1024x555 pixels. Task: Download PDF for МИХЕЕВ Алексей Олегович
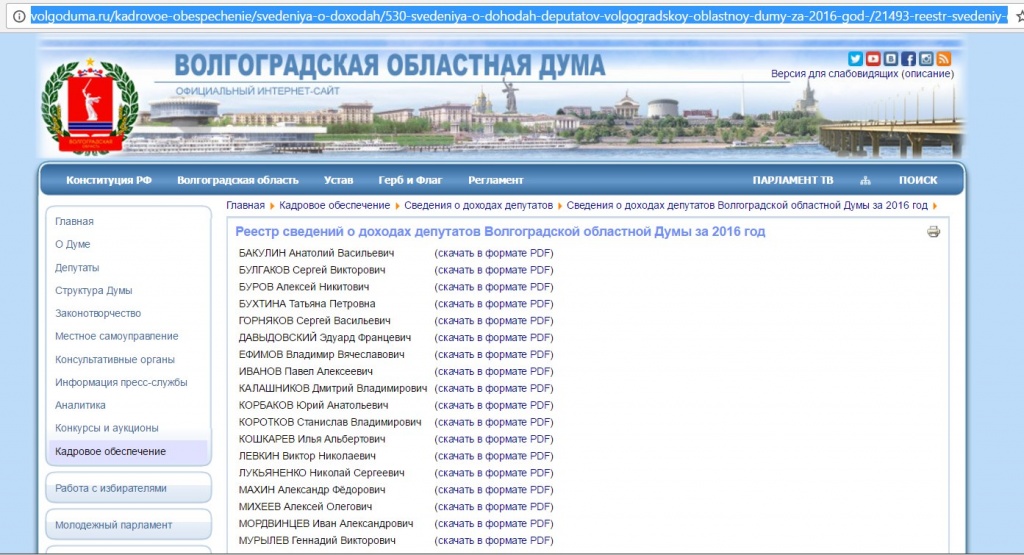pyautogui.click(x=494, y=507)
